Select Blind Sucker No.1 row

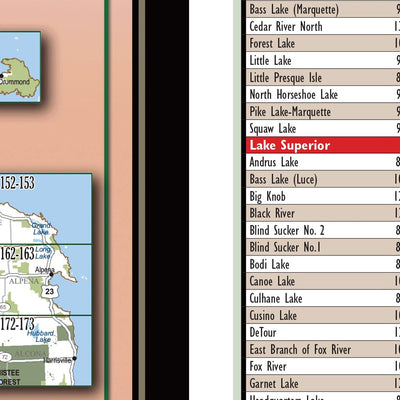click(x=323, y=247)
